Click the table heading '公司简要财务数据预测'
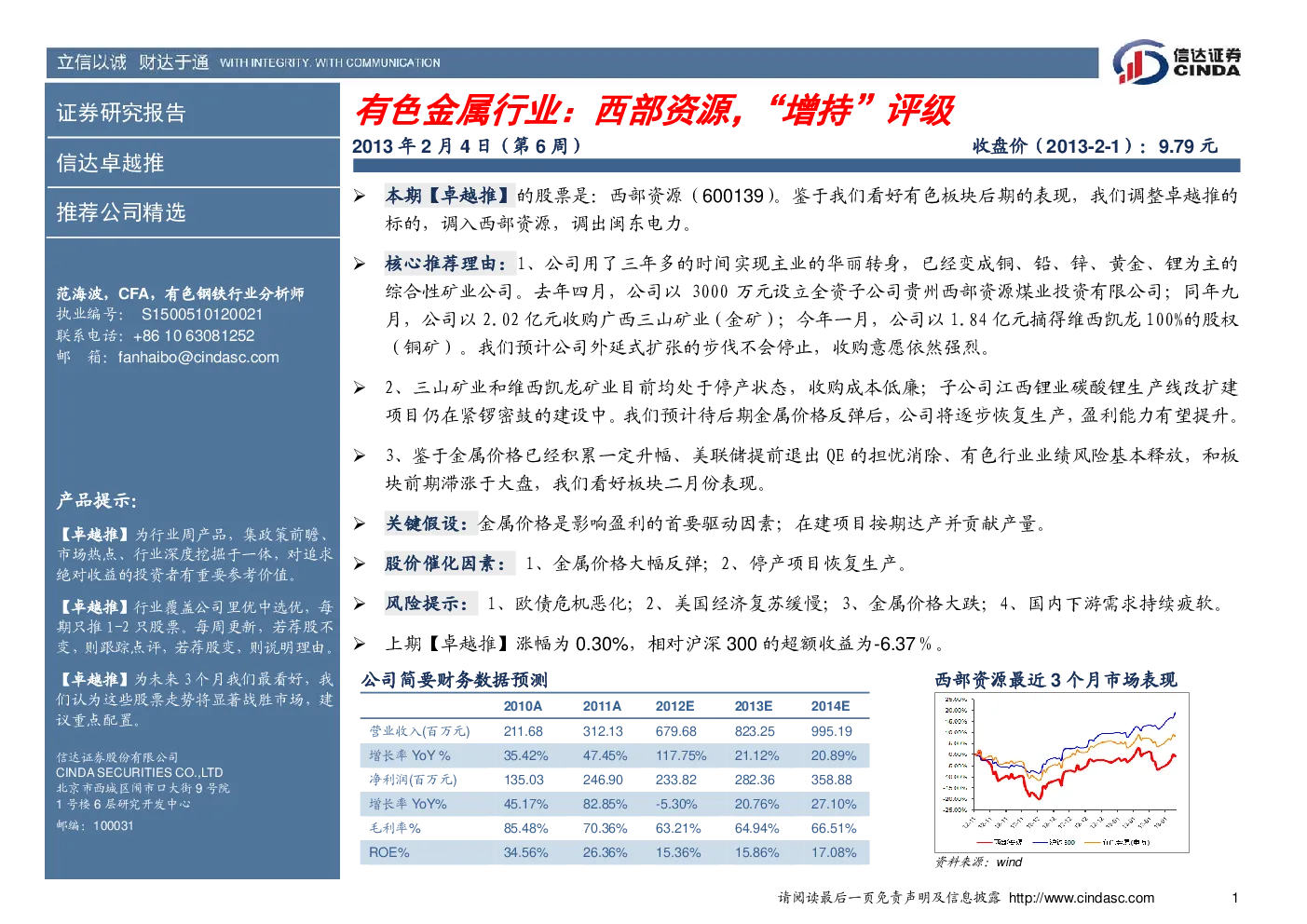 455,680
